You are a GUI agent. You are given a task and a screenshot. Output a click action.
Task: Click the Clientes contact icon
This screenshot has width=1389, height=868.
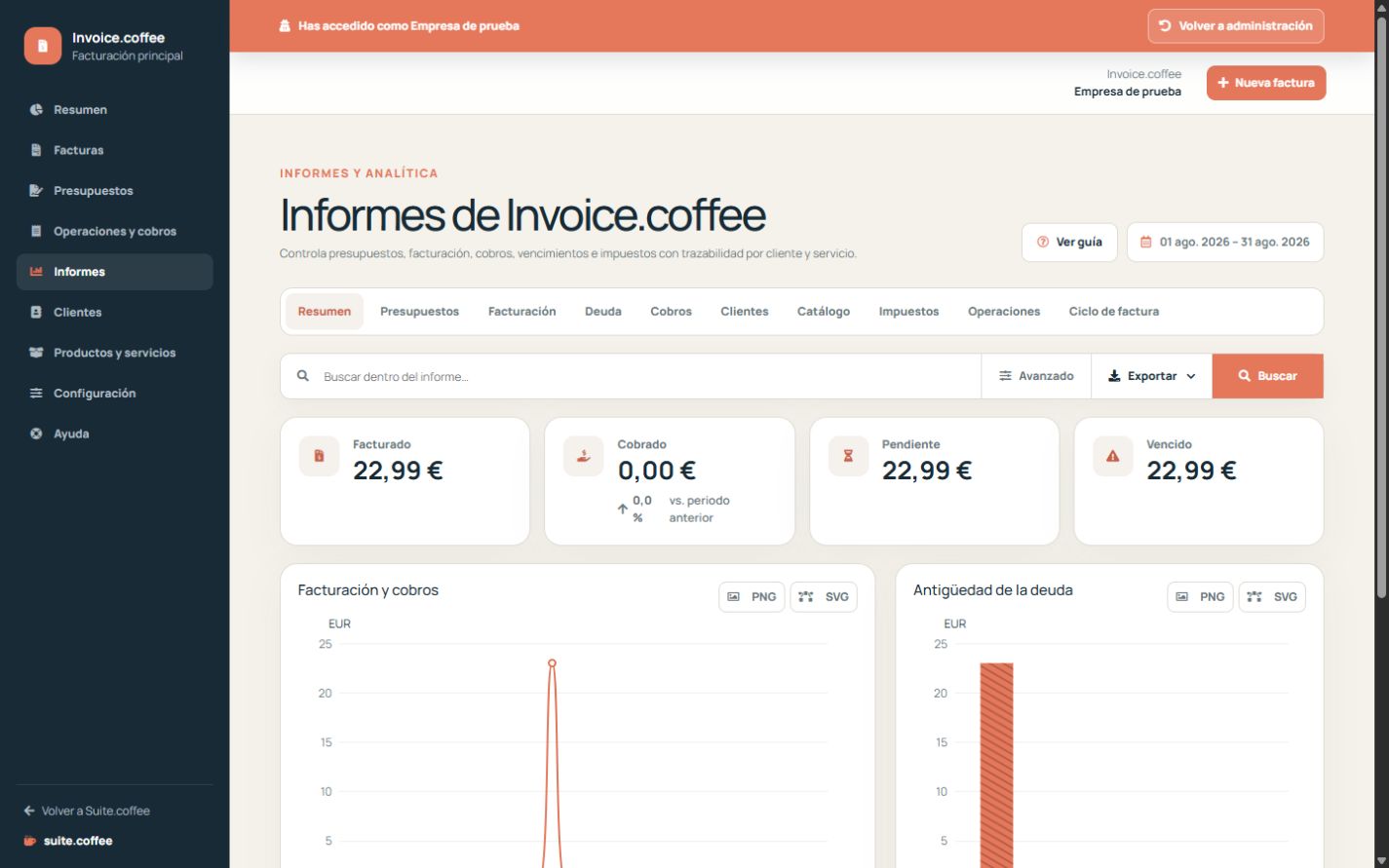click(36, 313)
